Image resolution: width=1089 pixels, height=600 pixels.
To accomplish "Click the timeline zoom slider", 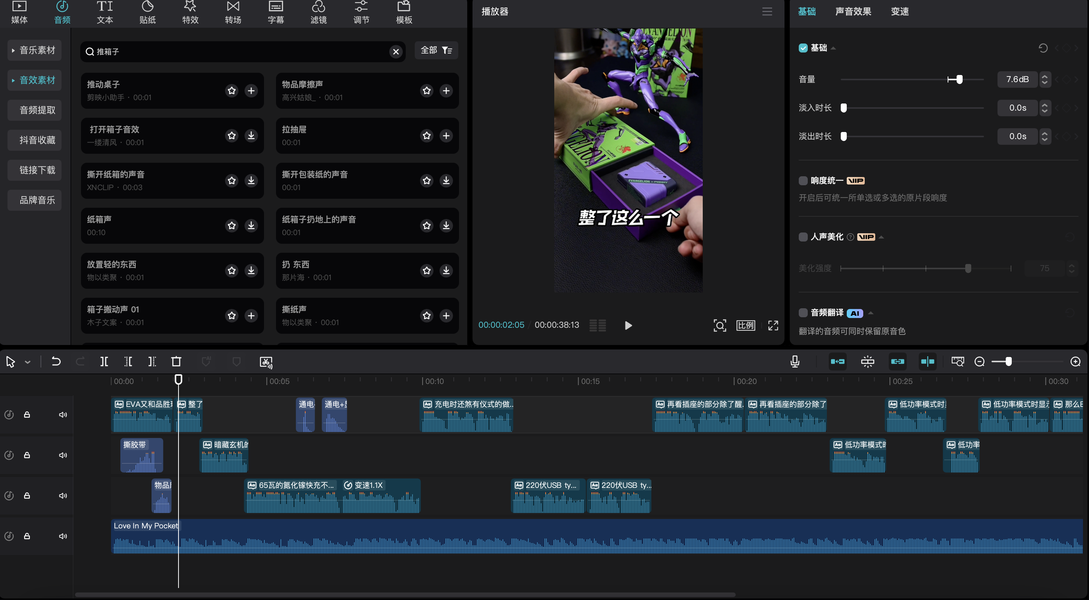I will click(1027, 362).
